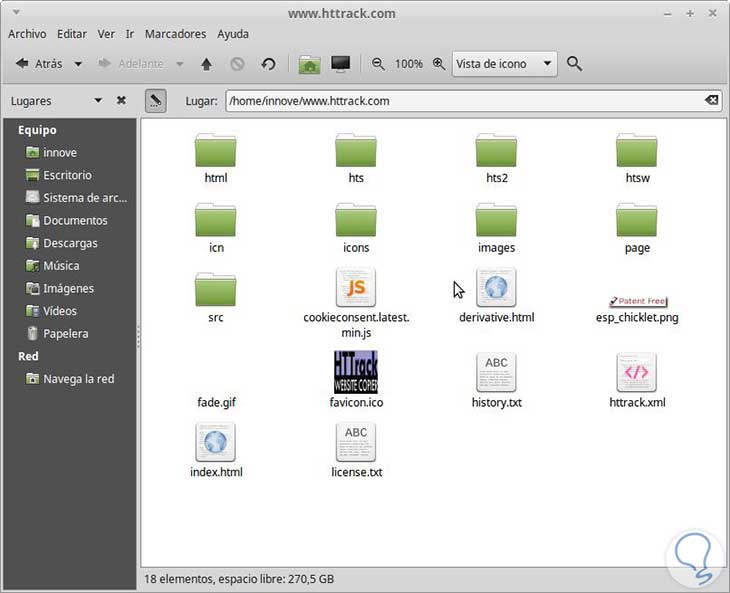The height and width of the screenshot is (593, 730).
Task: Select the fade.gif file label
Action: tap(216, 402)
